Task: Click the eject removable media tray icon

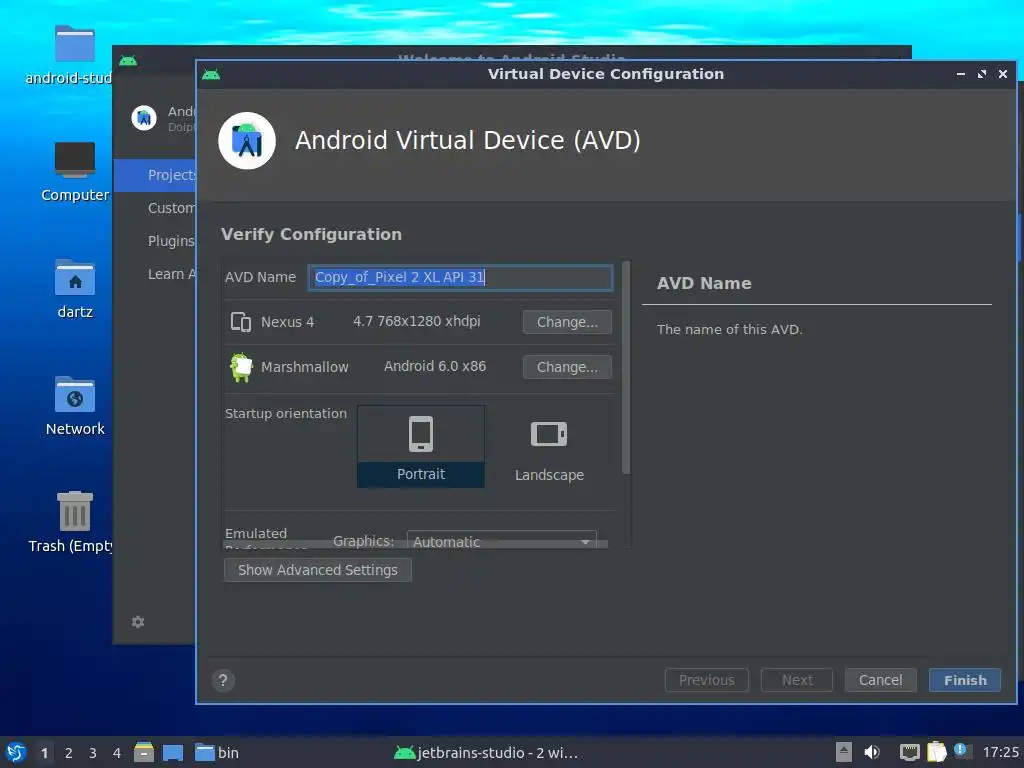Action: pos(843,752)
